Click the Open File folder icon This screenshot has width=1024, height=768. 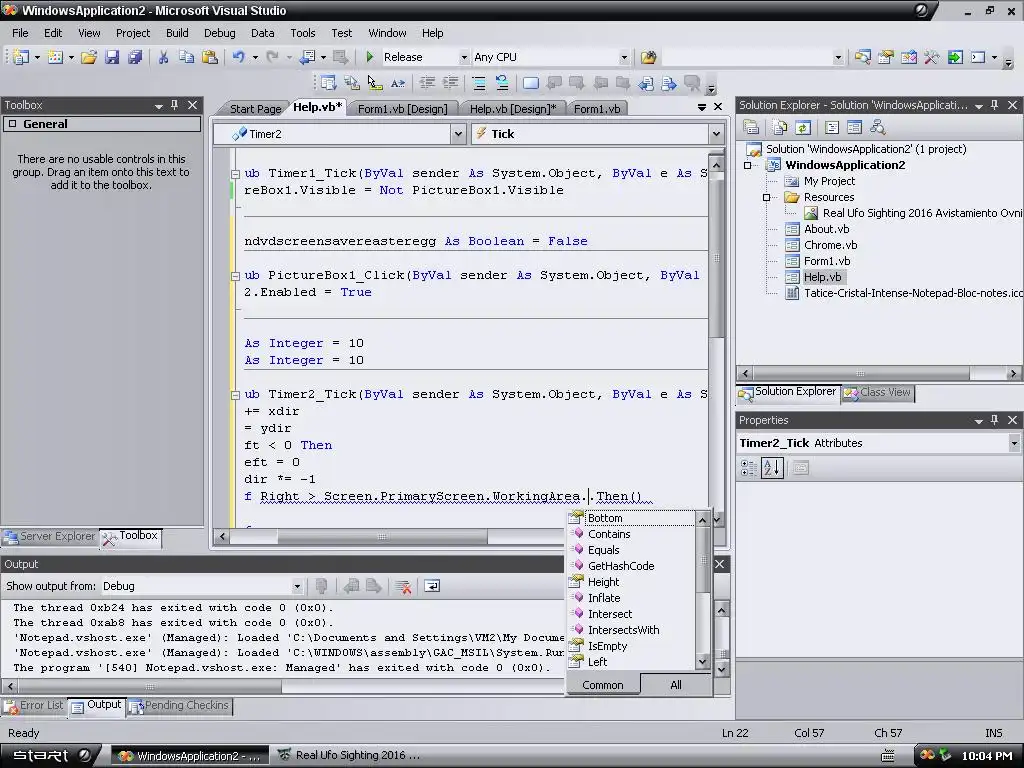coord(89,57)
